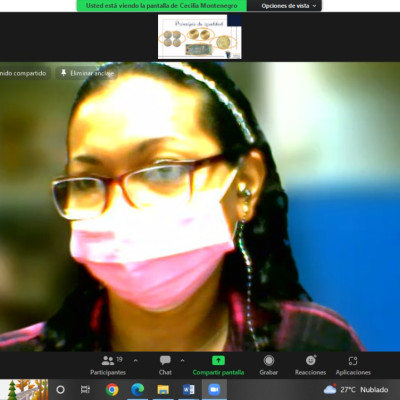The width and height of the screenshot is (400, 400).
Task: Open the weather widget showing 27°C Nublado
Action: pos(356,389)
